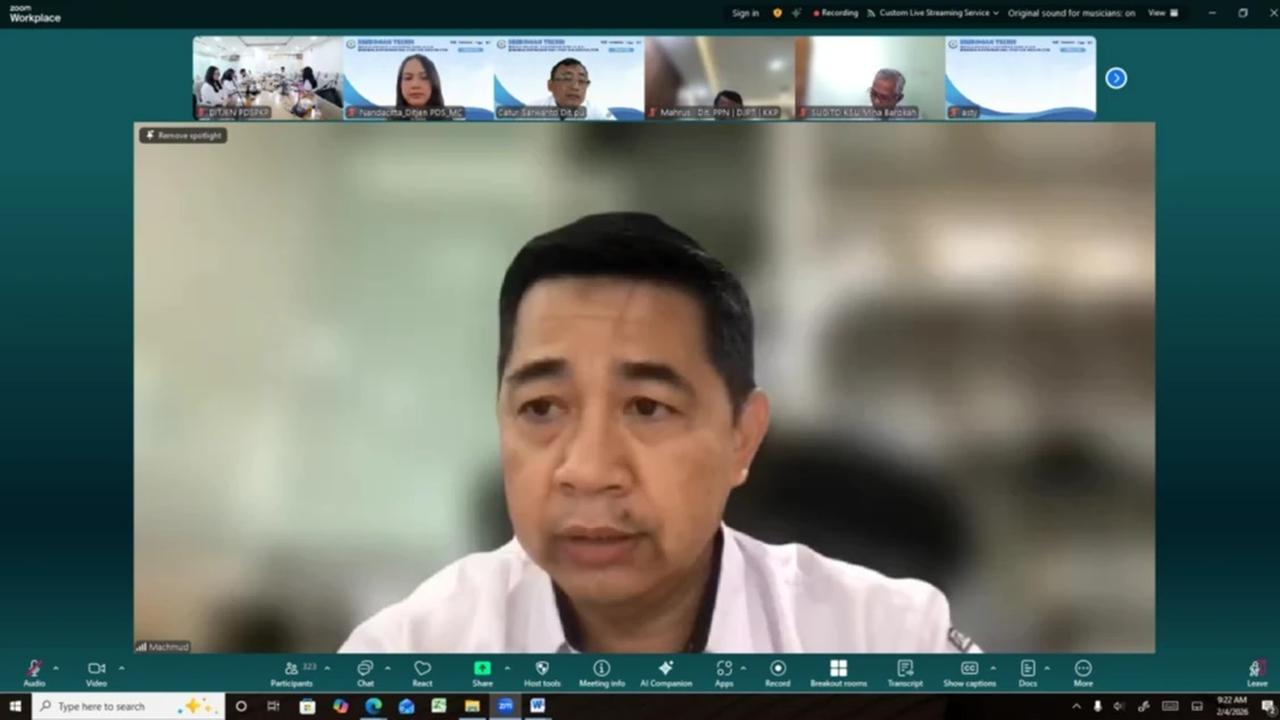Open the Participants panel
The width and height of the screenshot is (1280, 720).
coord(291,673)
